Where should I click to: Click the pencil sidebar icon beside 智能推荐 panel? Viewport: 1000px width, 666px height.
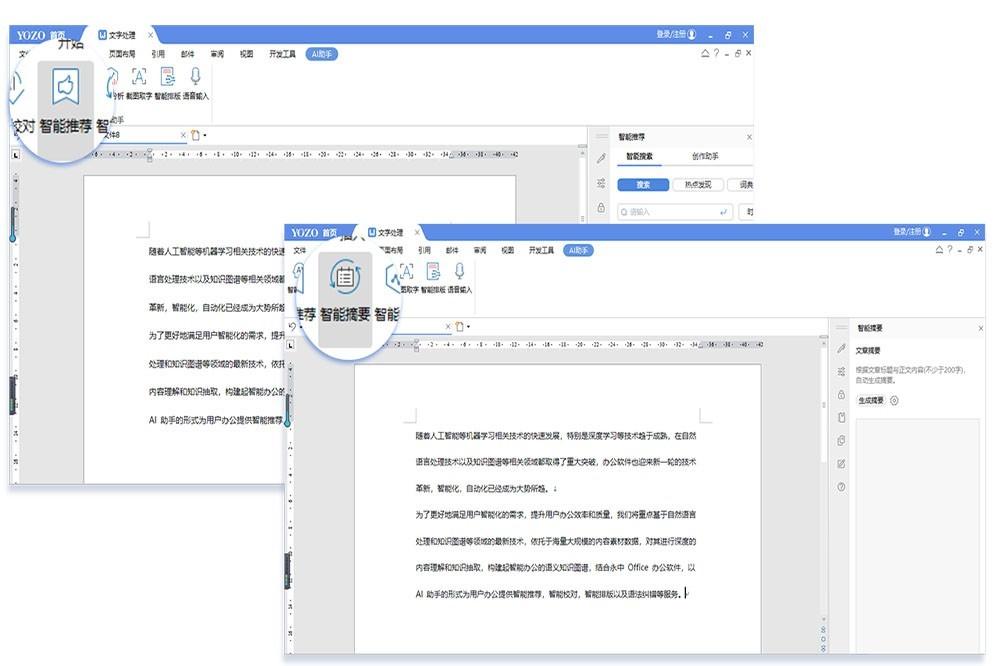pos(601,158)
